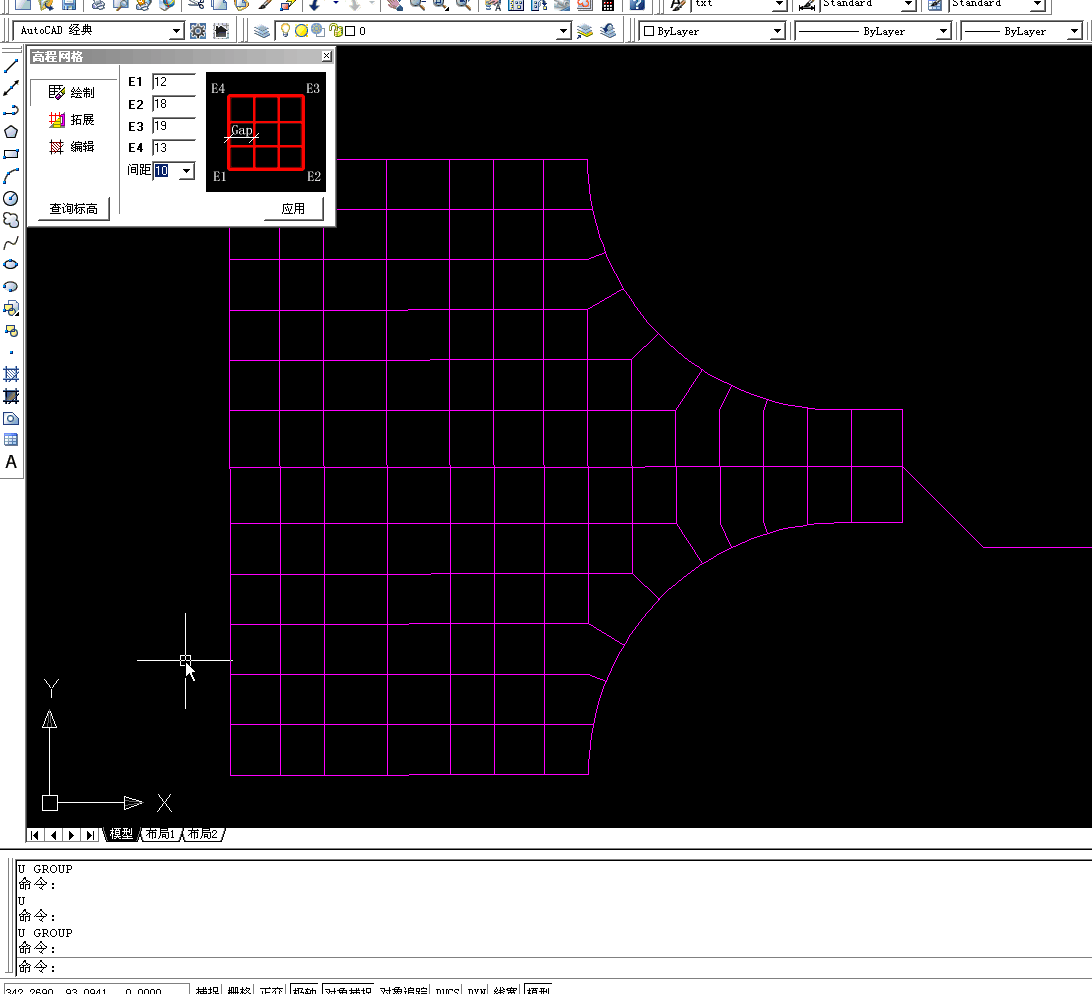Image resolution: width=1092 pixels, height=994 pixels.
Task: Toggle 对象追踪 object tracking in status bar
Action: point(404,989)
